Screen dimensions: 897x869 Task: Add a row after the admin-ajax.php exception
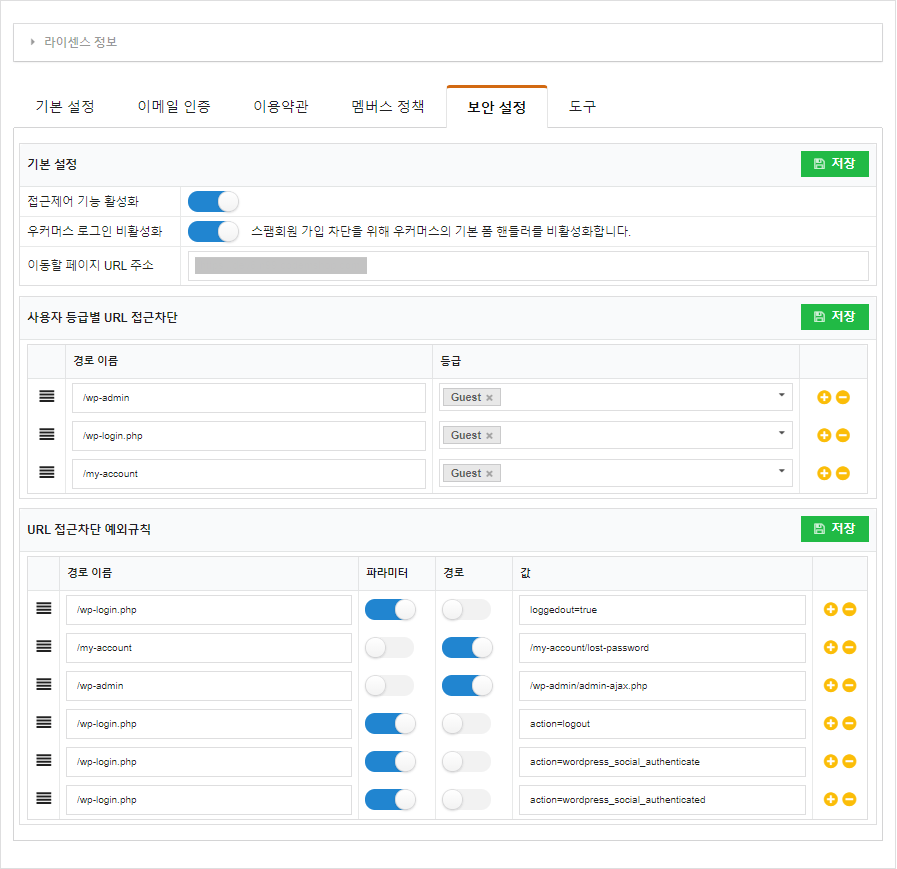(x=831, y=685)
